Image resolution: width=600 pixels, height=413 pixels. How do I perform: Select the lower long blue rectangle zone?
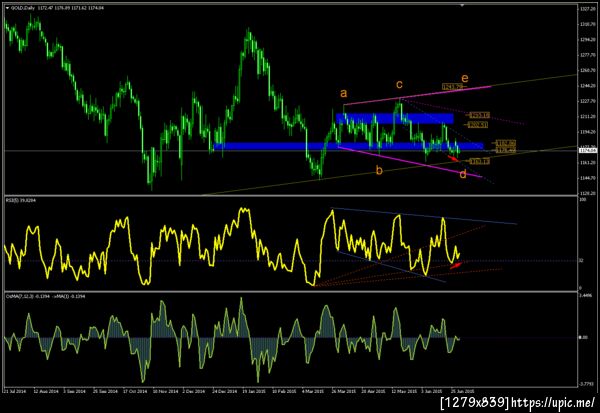point(348,146)
